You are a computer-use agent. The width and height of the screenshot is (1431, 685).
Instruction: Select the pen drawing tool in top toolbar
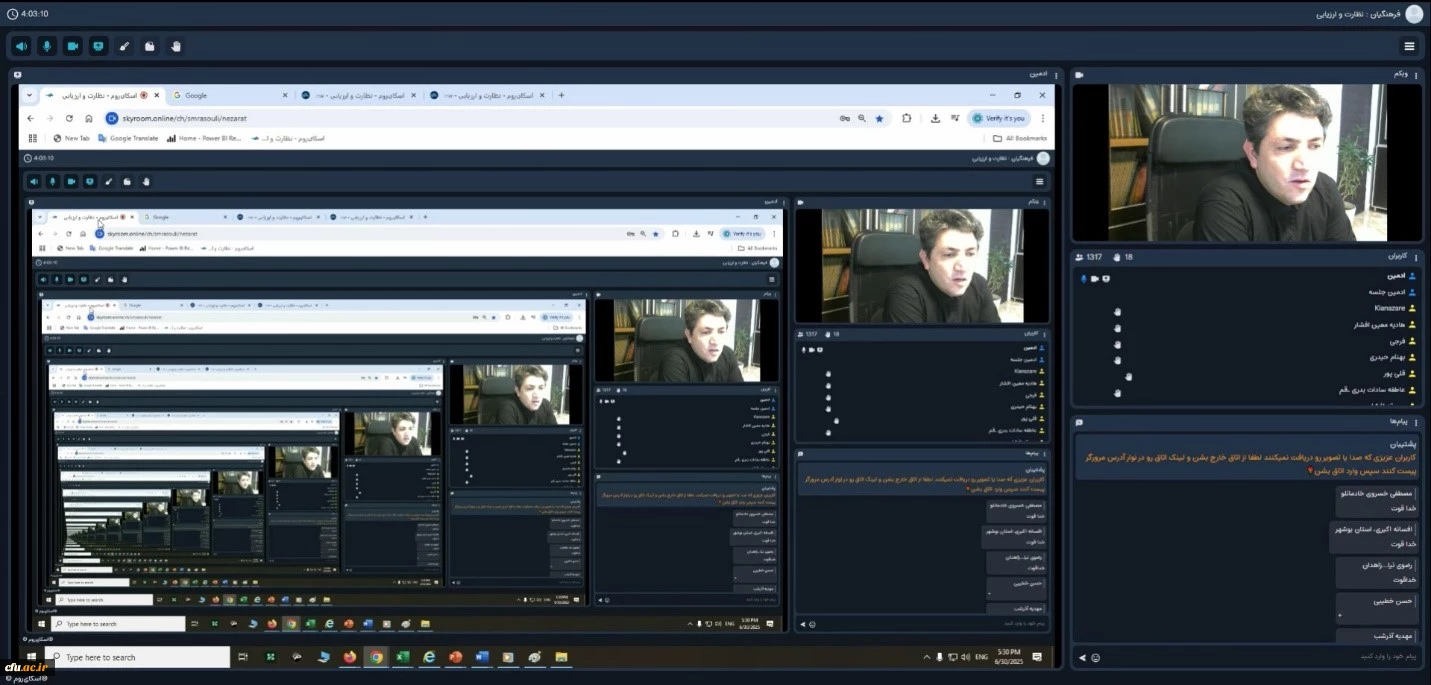124,46
